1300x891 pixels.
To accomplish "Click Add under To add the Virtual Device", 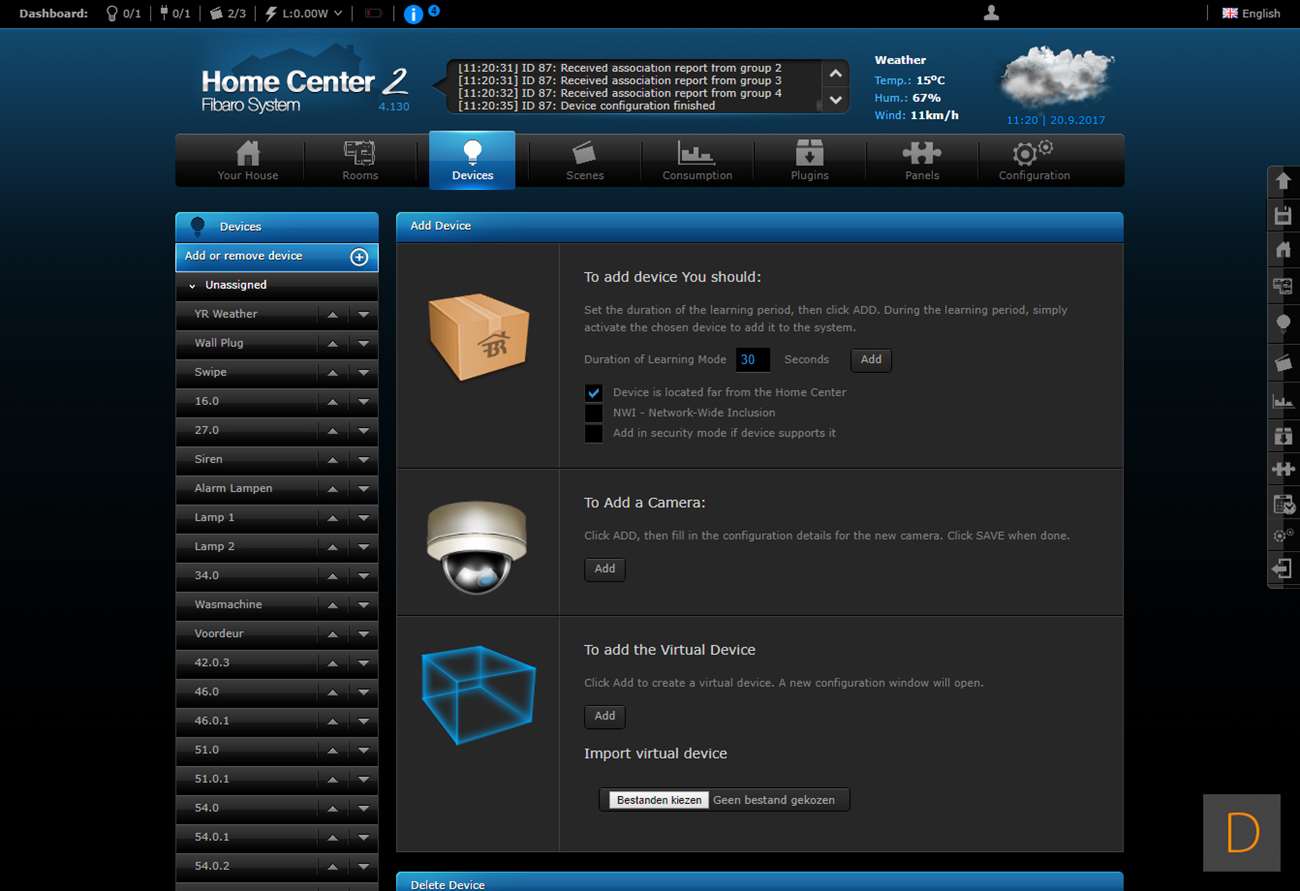I will click(605, 716).
